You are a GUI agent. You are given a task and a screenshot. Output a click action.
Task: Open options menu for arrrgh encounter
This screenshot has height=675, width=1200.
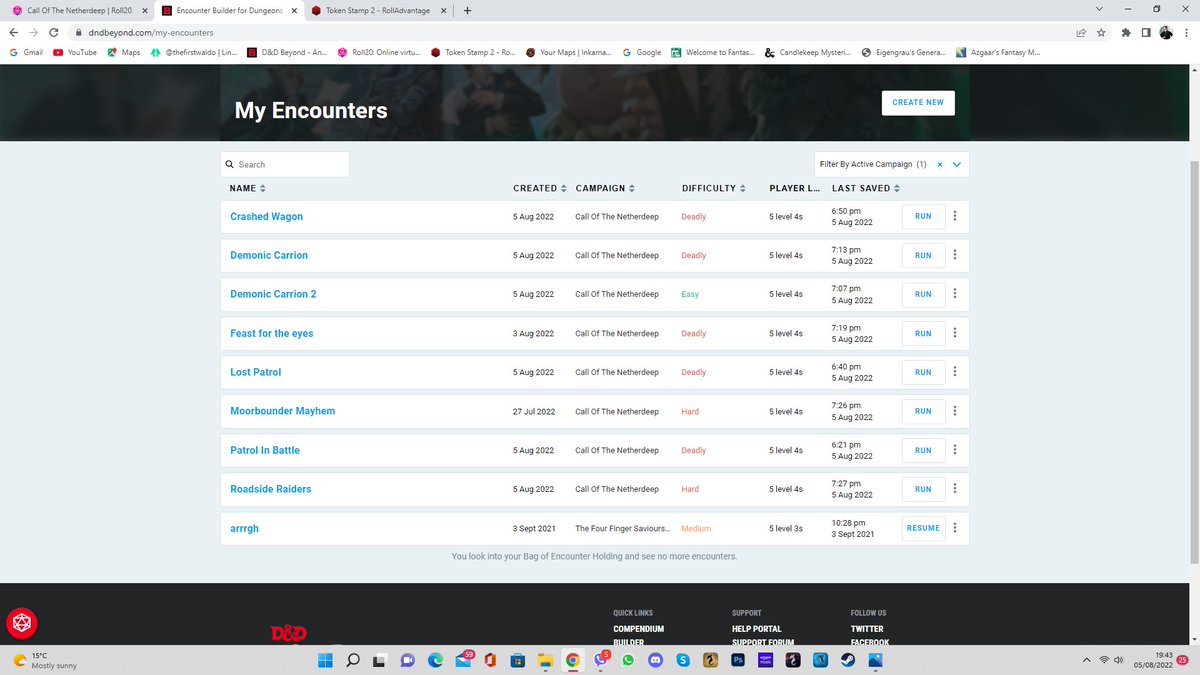pos(955,528)
